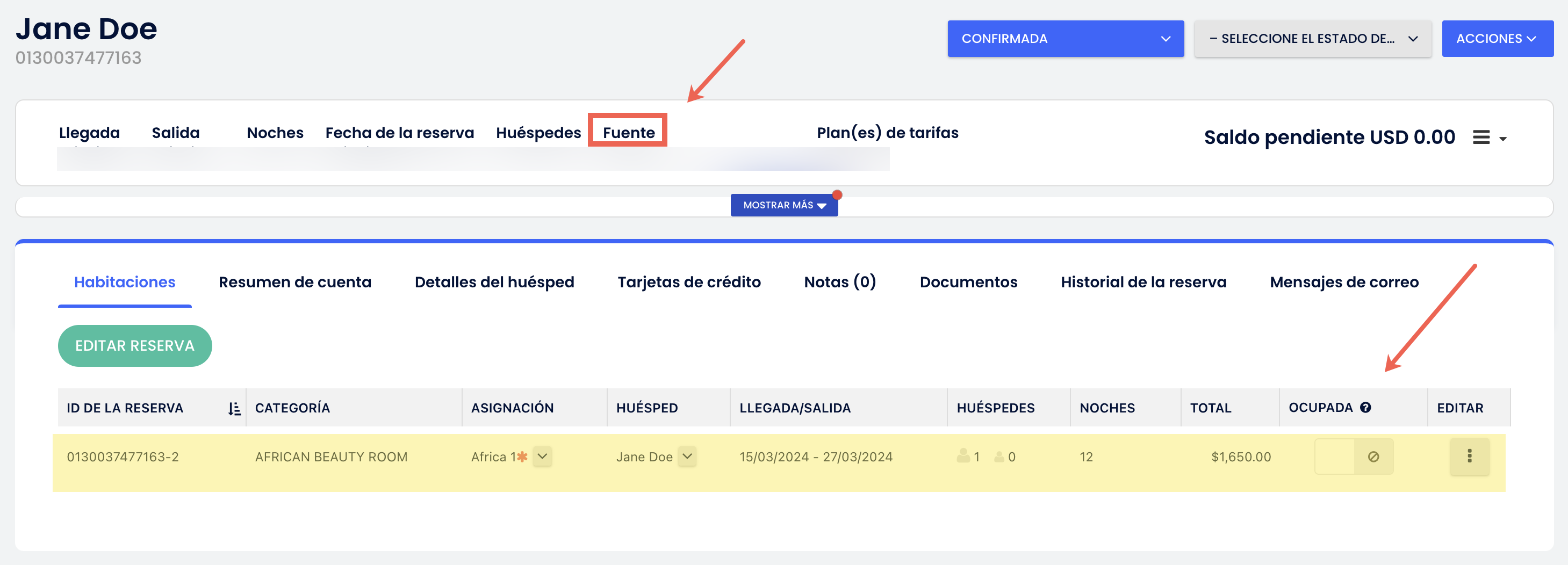Toggle the Ocupada switch for Africa 1
This screenshot has width=1568, height=565.
[1354, 456]
